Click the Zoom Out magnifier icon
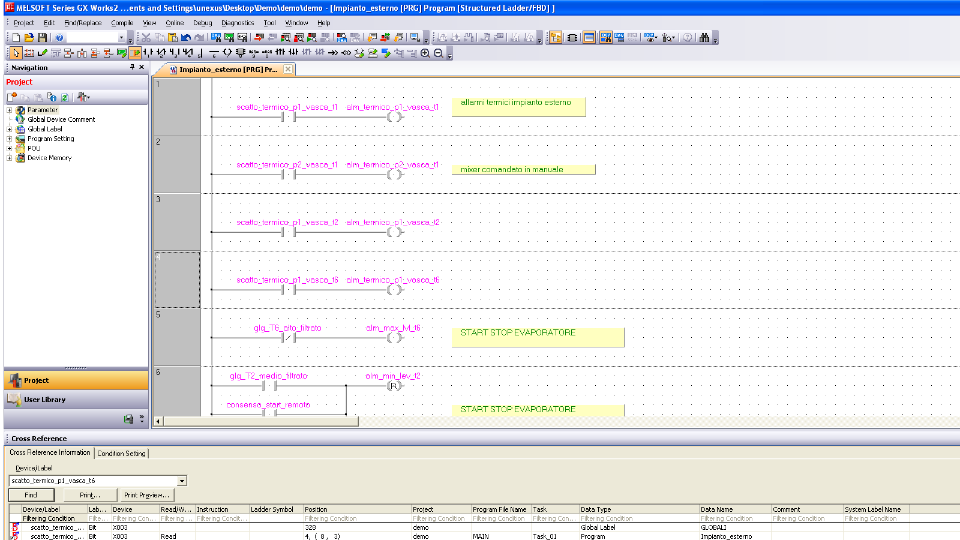960x540 pixels. 438,53
